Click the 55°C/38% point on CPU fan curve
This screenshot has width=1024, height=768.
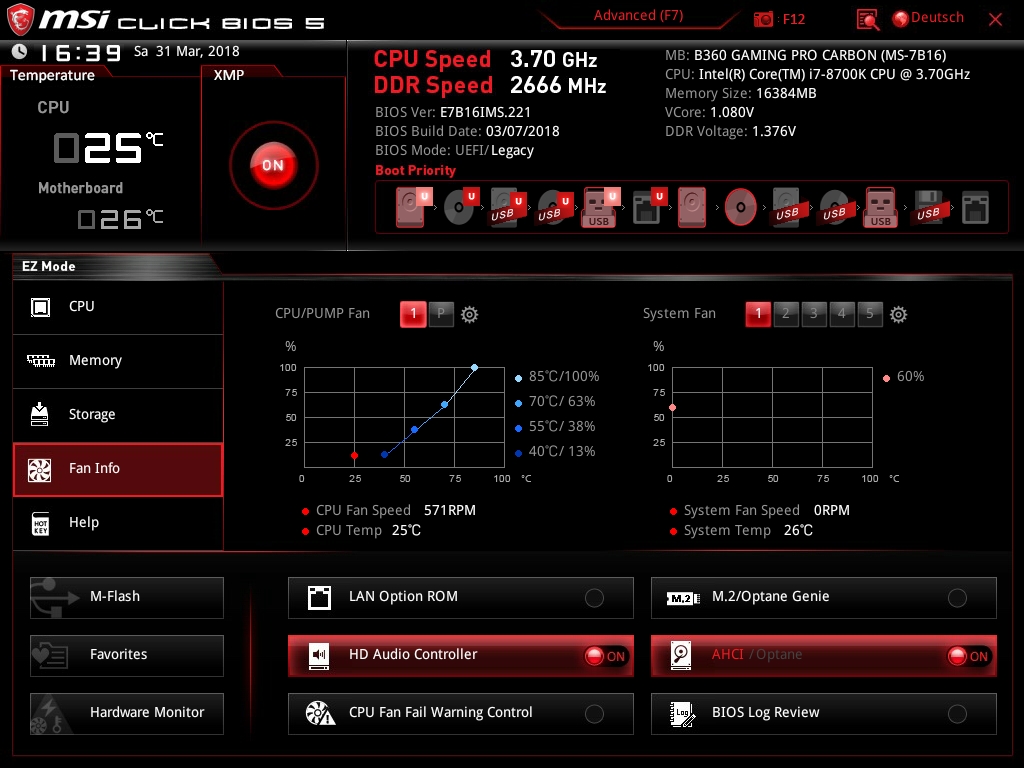tap(415, 430)
